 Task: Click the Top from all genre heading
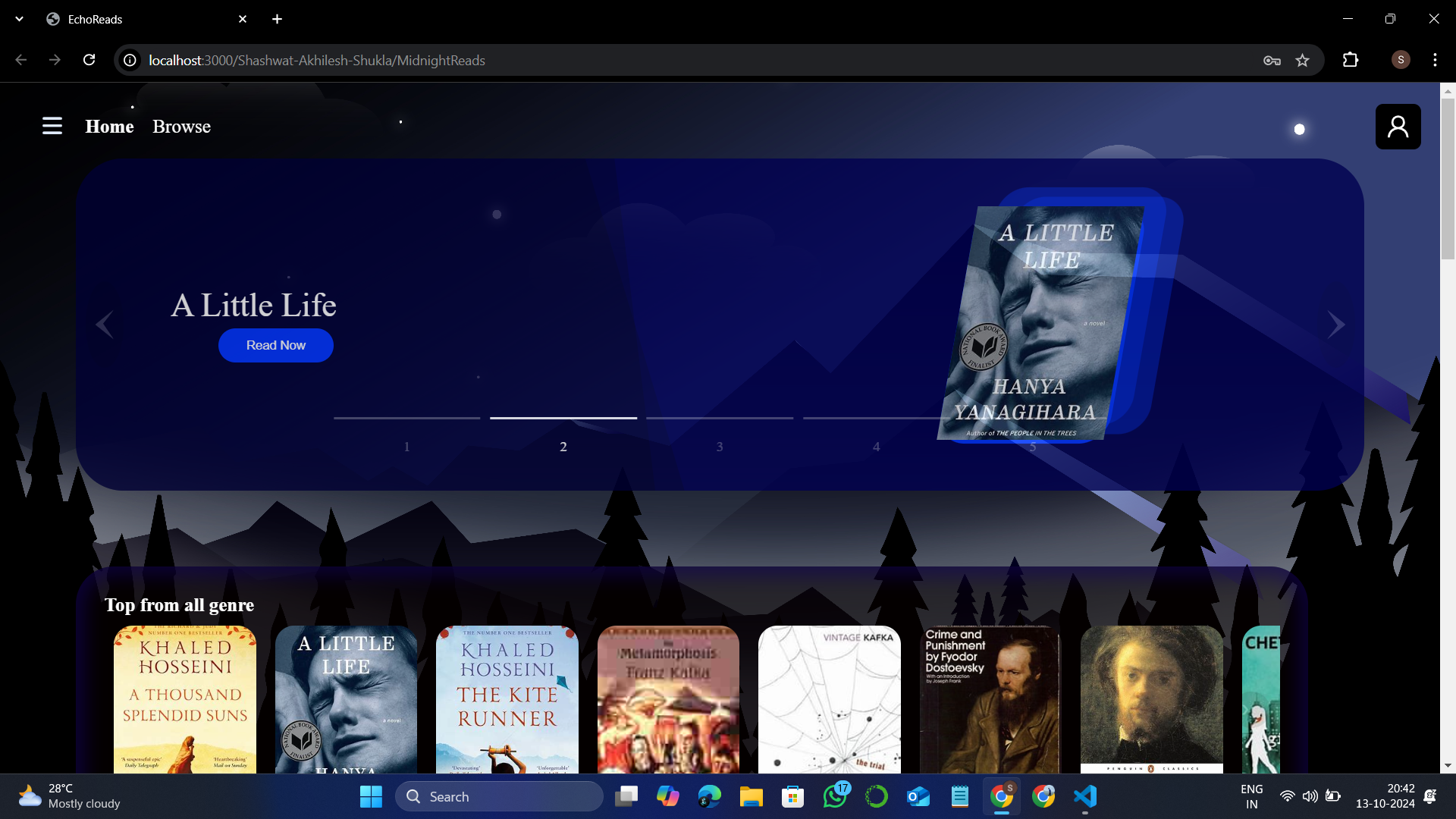click(179, 605)
